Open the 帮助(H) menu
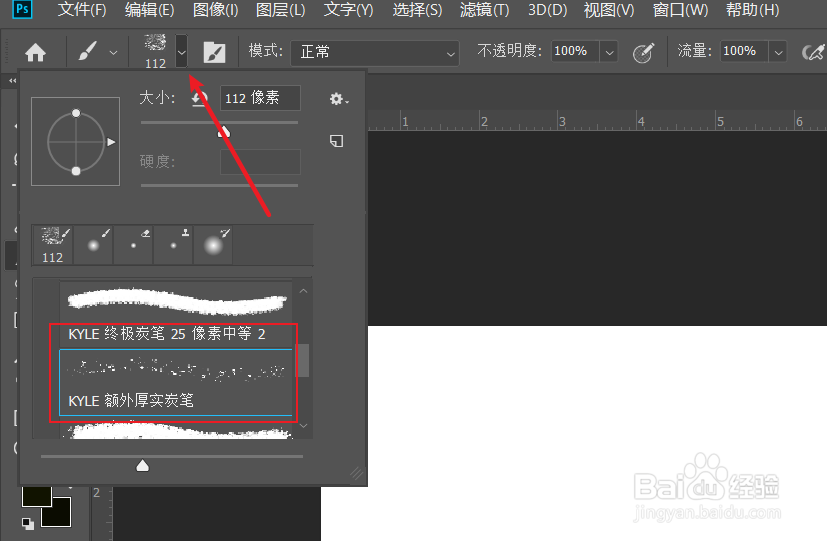The height and width of the screenshot is (541, 827). click(753, 9)
